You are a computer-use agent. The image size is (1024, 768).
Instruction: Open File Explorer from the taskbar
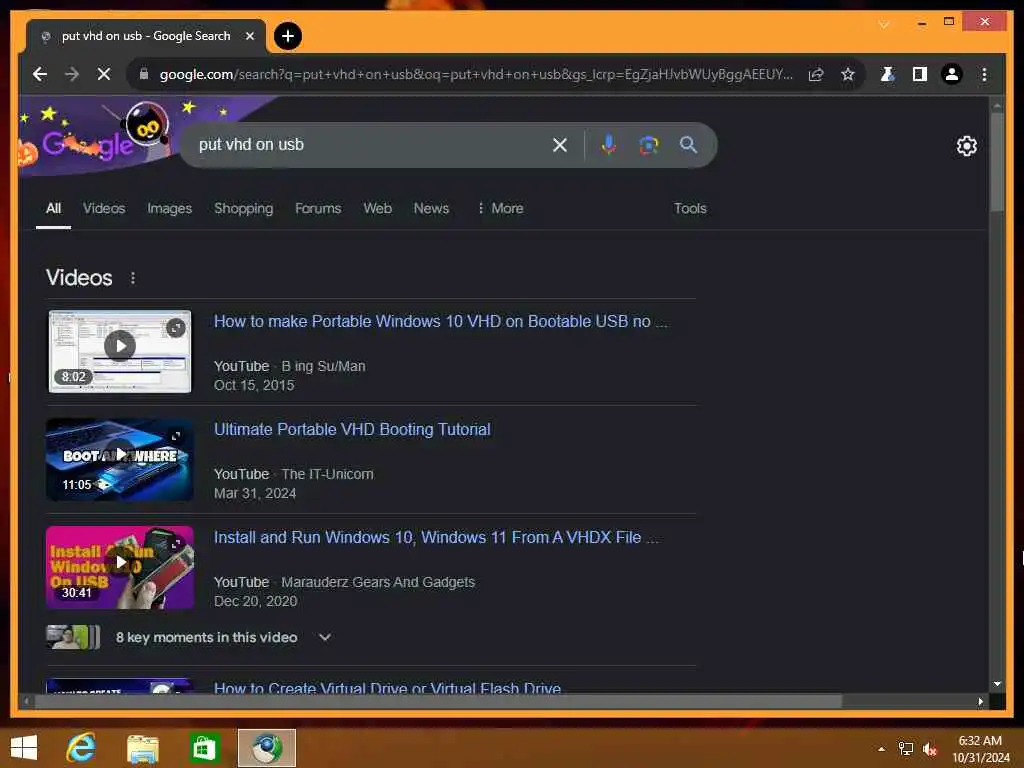(x=143, y=748)
